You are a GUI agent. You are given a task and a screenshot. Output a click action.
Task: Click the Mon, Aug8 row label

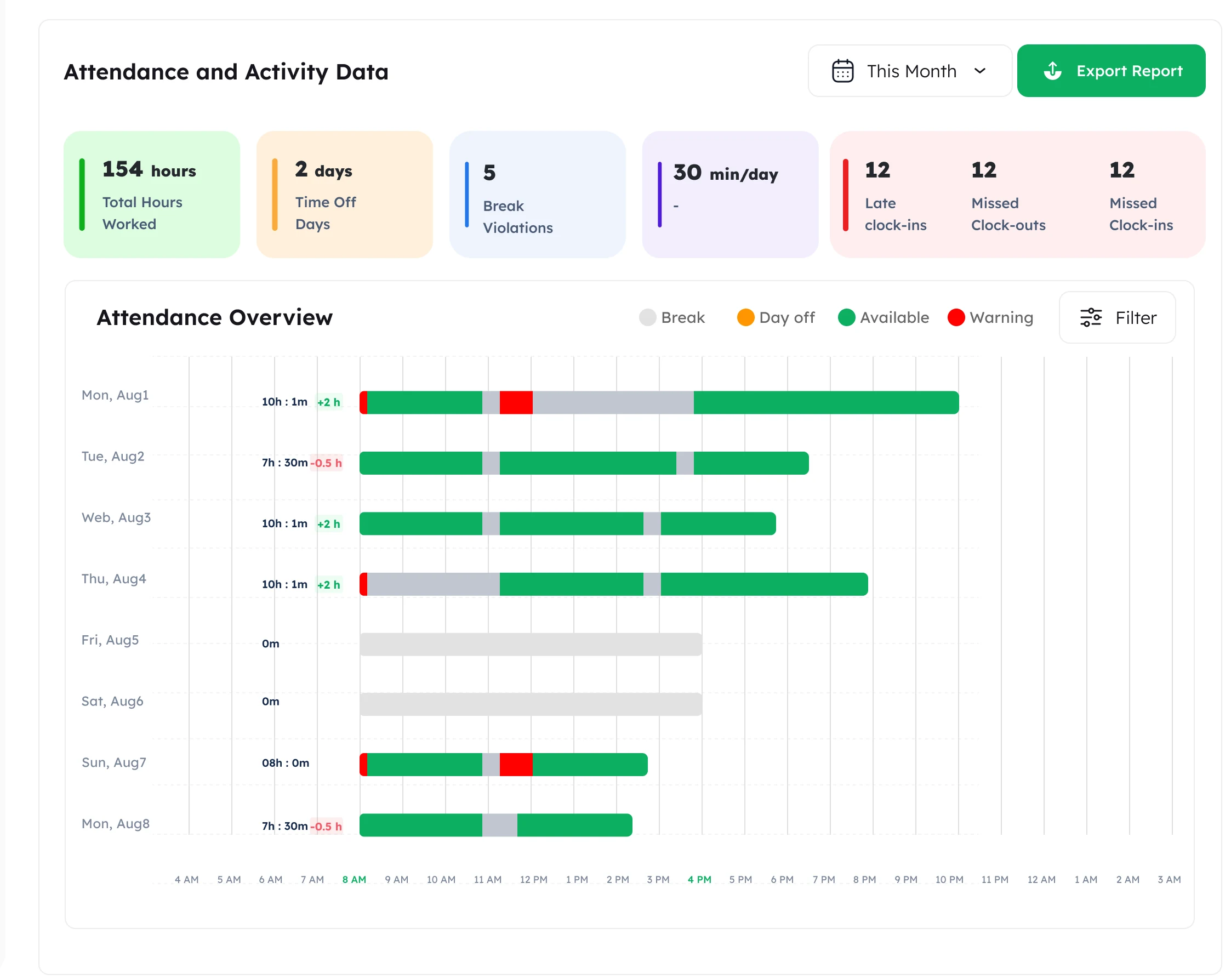(x=115, y=823)
